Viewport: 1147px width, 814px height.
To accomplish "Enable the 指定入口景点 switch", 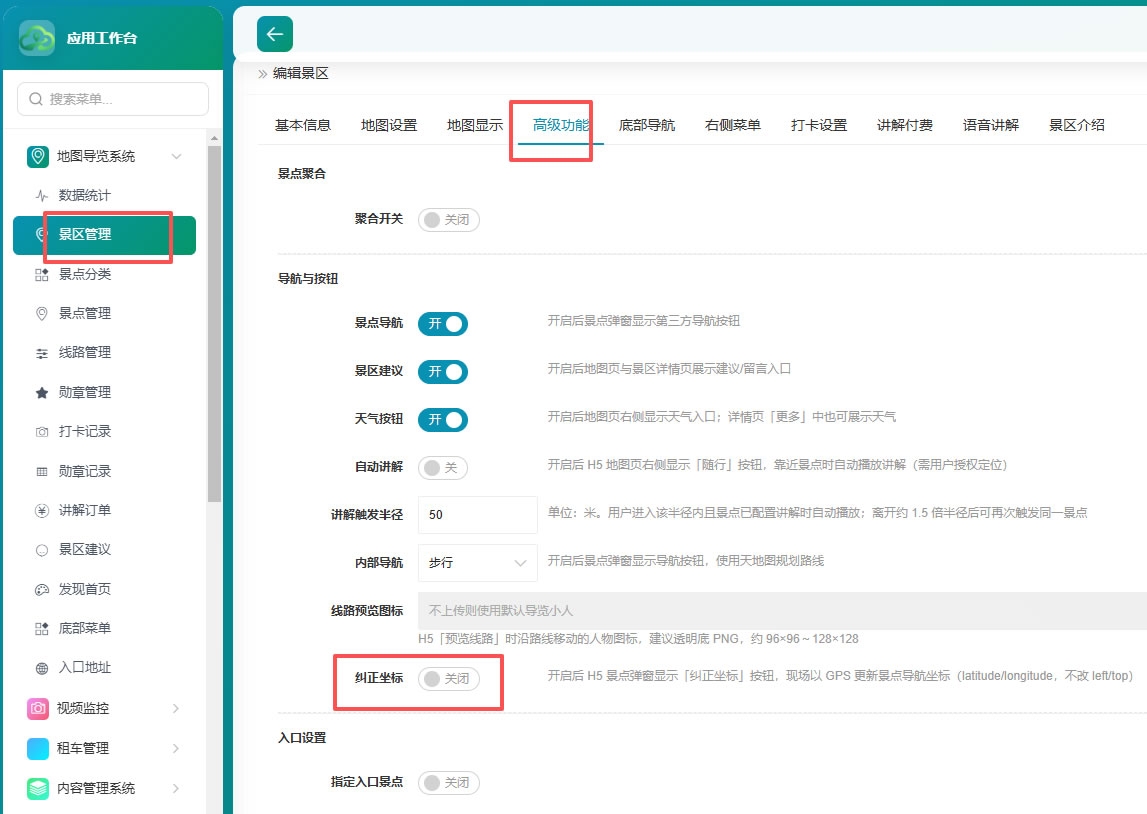I will pyautogui.click(x=448, y=783).
